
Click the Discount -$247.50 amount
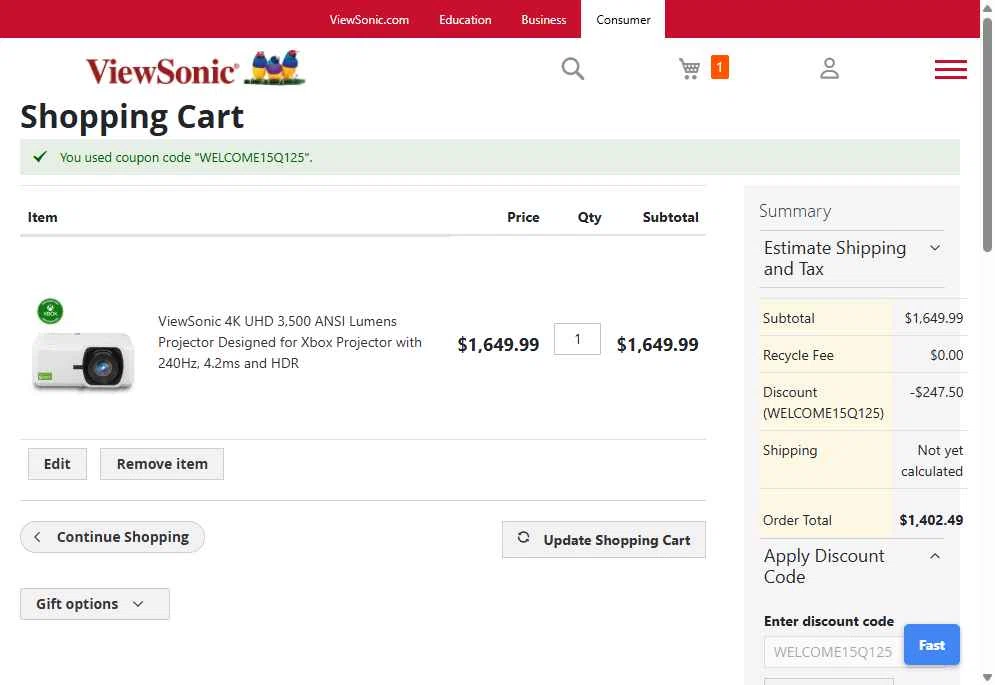point(936,392)
